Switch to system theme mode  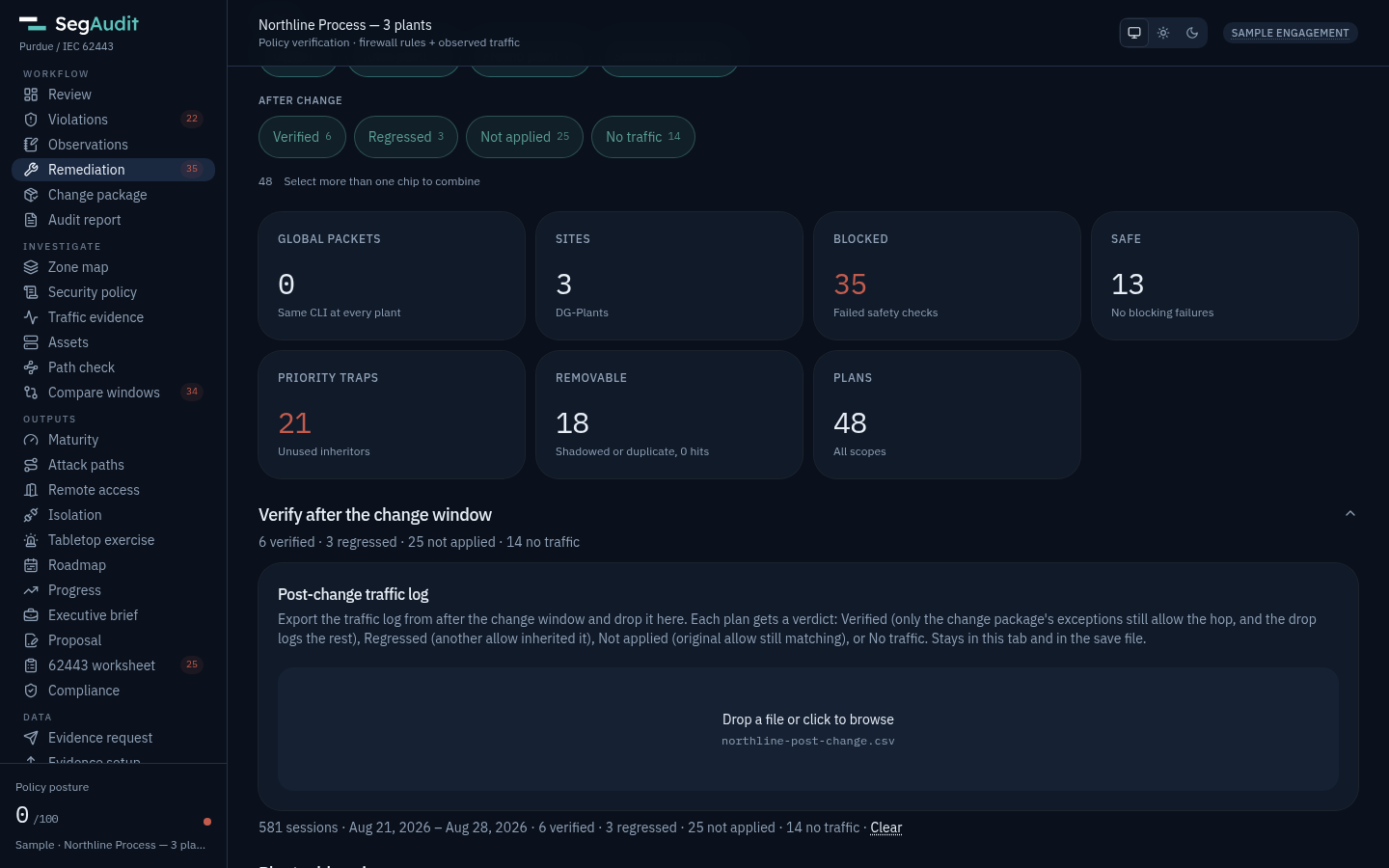[1134, 33]
